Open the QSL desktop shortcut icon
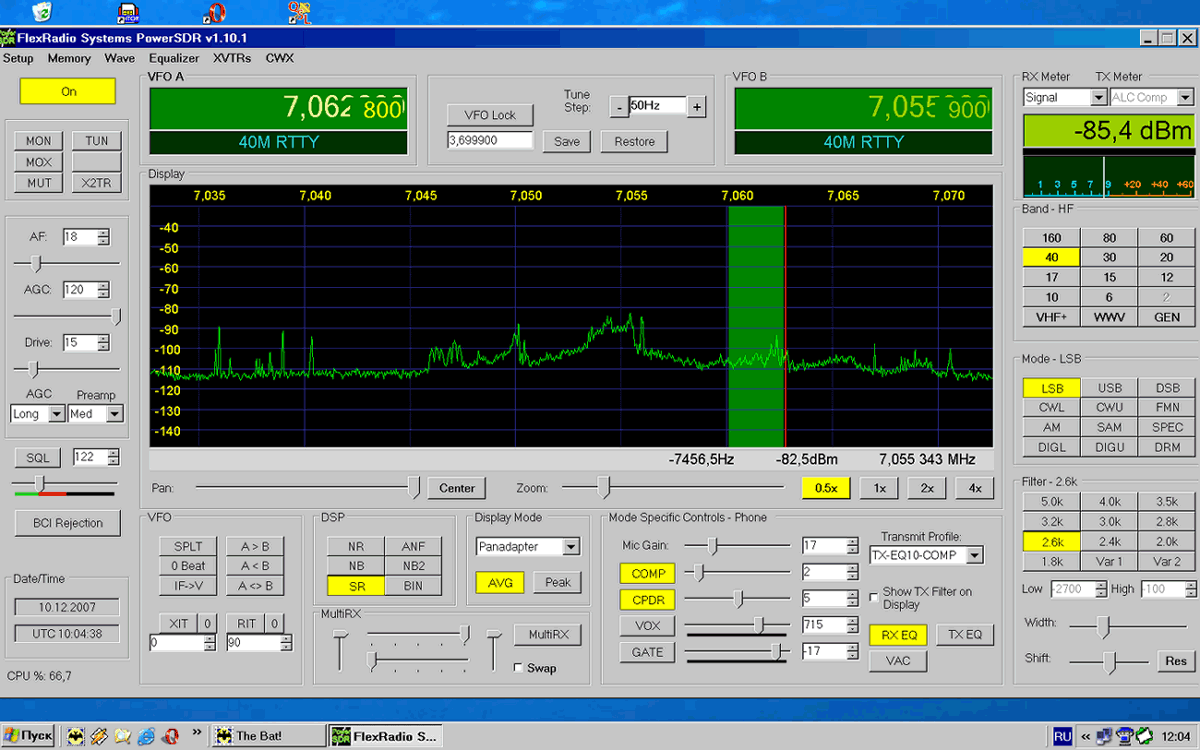This screenshot has height=750, width=1200. point(300,12)
